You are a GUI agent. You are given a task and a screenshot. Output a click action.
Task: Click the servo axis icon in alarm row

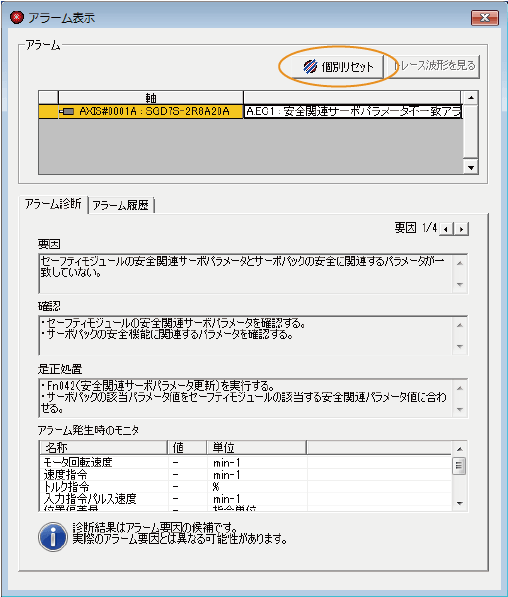(x=67, y=112)
